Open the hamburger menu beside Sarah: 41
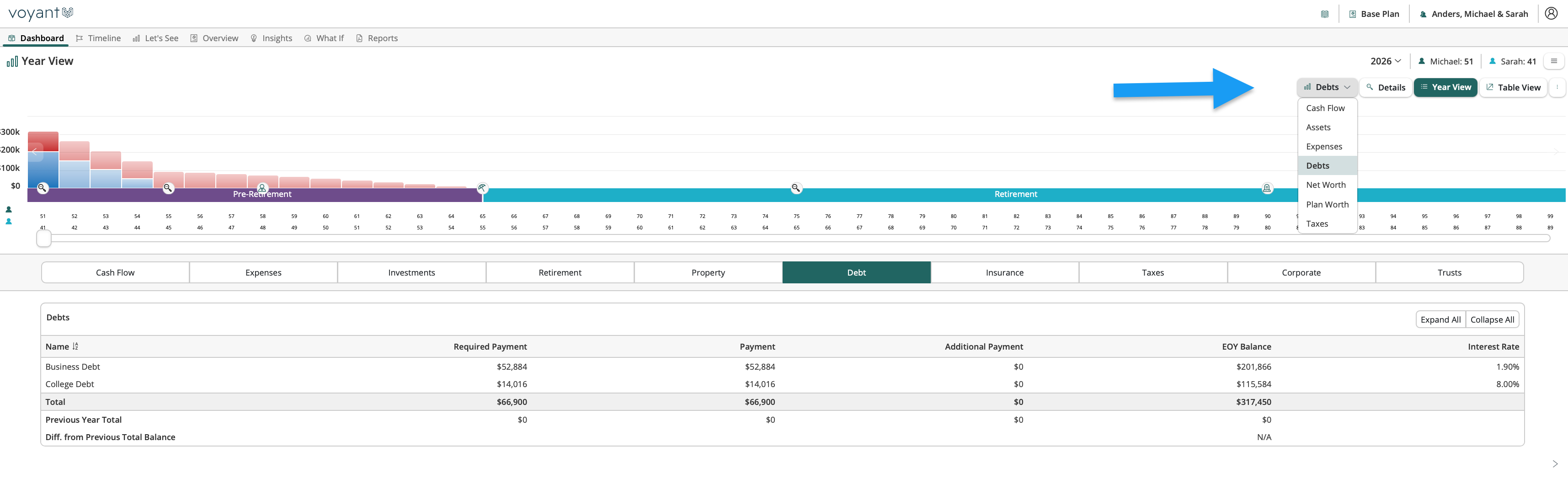This screenshot has height=489, width=1568. [1554, 61]
